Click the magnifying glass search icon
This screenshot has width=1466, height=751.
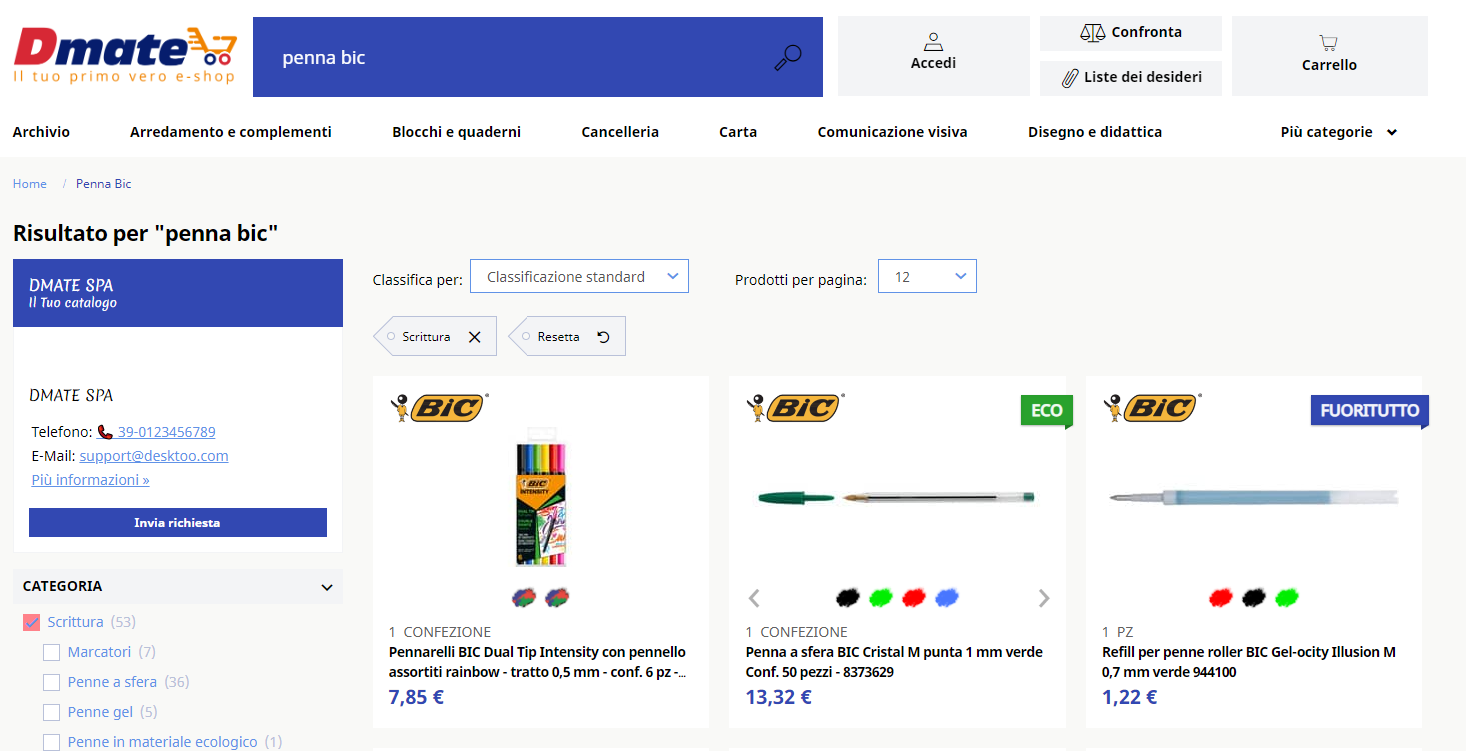[788, 58]
